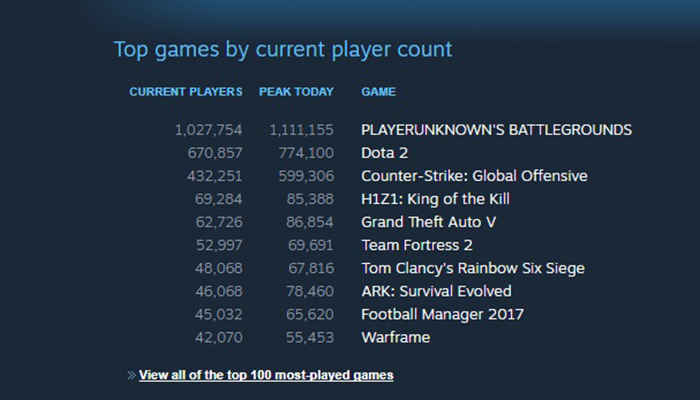700x400 pixels.
Task: Click the 774,100 peak today value
Action: [301, 153]
